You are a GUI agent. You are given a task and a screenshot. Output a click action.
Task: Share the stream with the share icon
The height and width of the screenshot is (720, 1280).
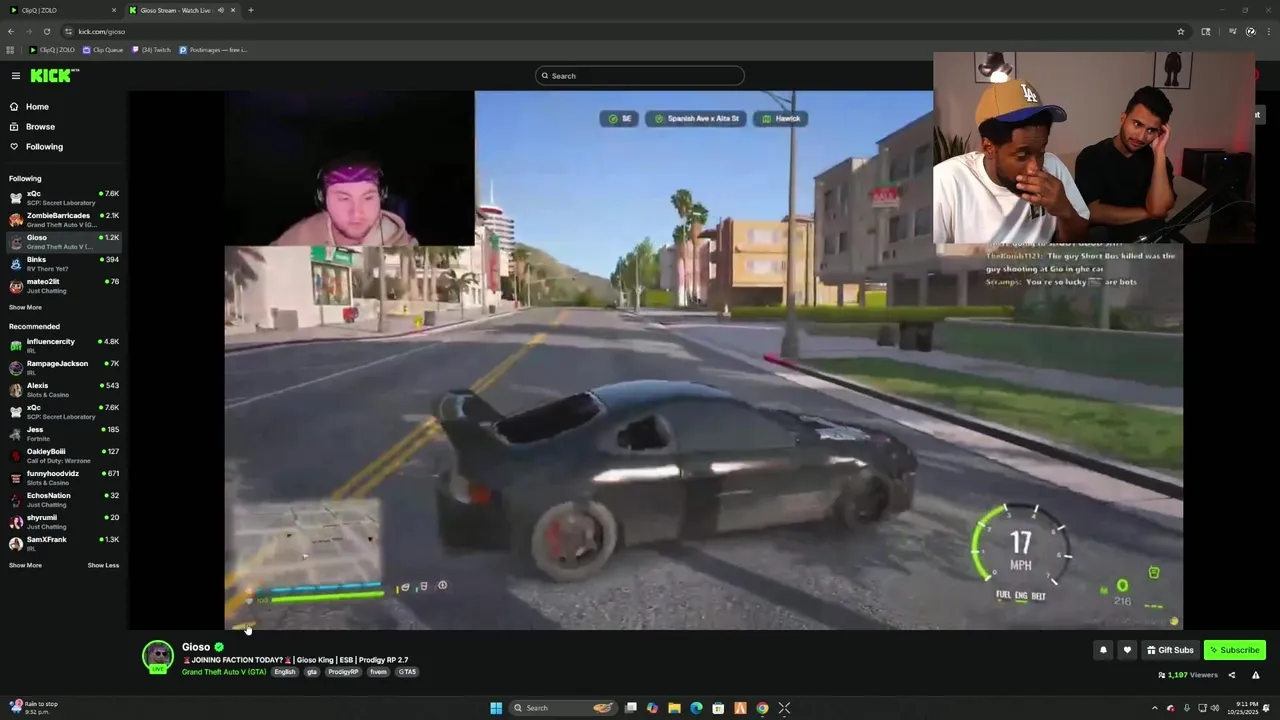click(x=1231, y=675)
